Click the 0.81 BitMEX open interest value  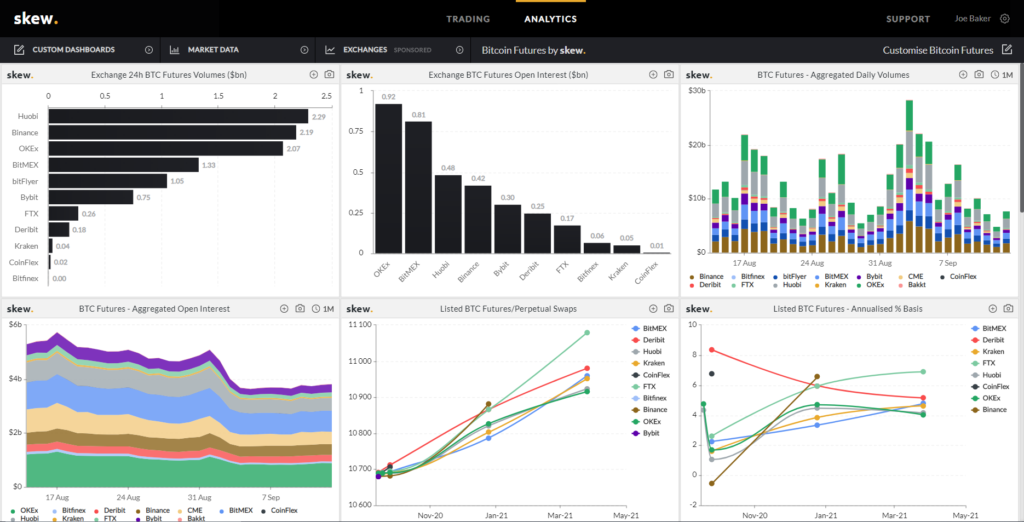419,115
